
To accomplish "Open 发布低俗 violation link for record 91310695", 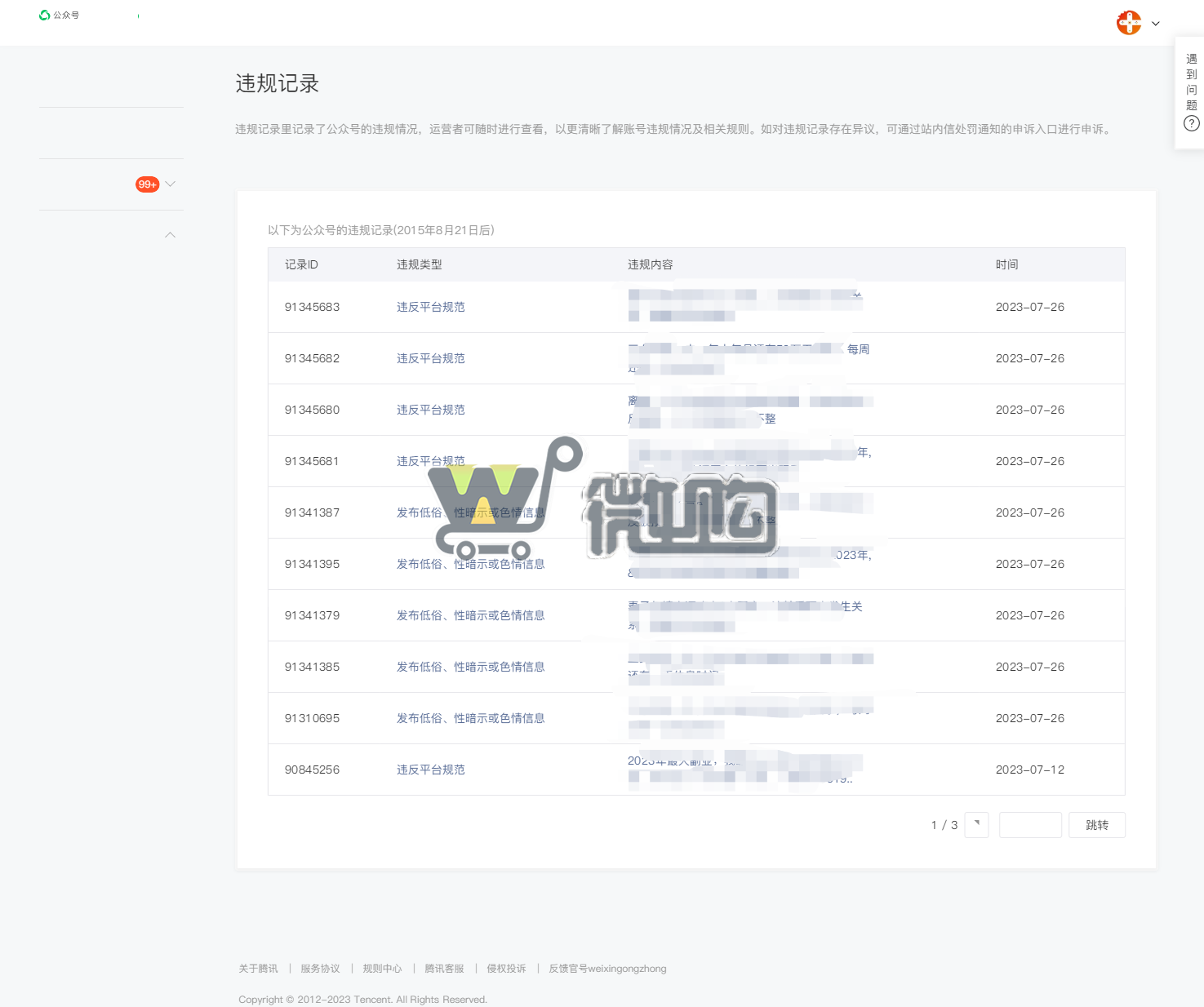I will click(470, 718).
